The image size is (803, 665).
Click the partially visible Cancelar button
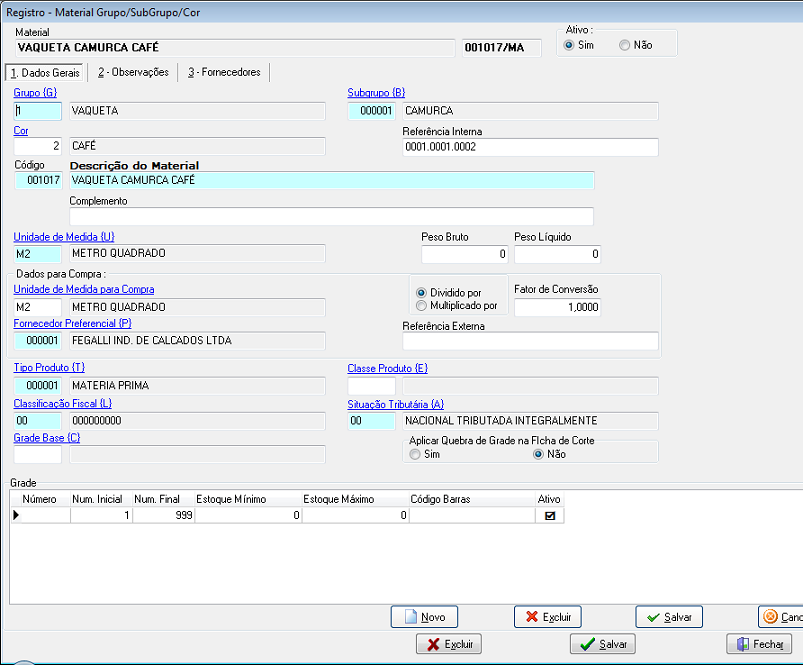[780, 617]
